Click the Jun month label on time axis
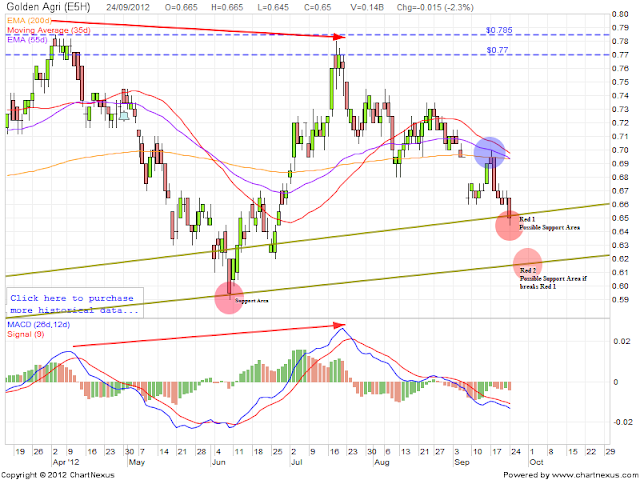The width and height of the screenshot is (640, 480). coord(218,462)
